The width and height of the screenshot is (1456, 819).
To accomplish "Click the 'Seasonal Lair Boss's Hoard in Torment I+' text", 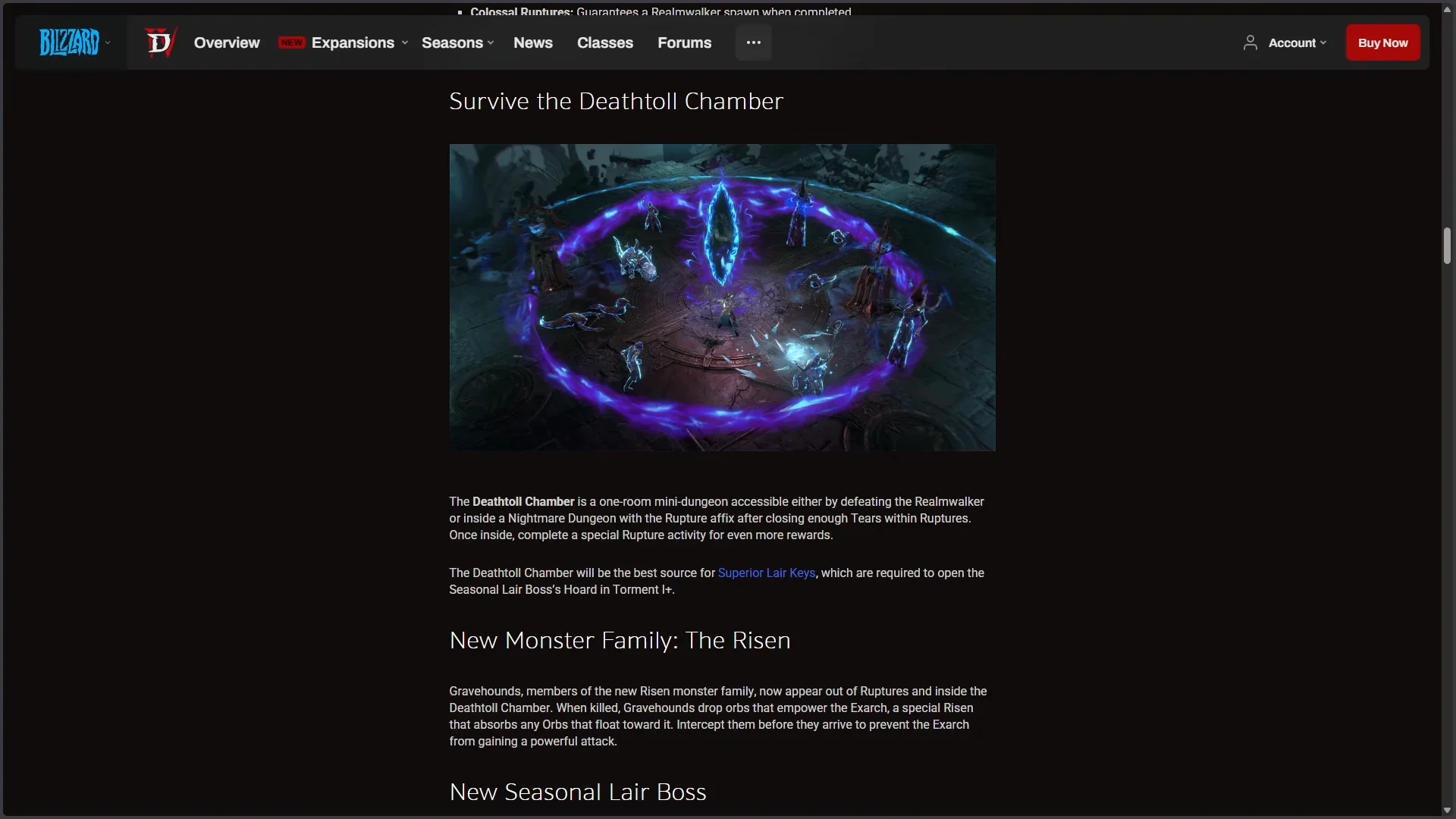I will coord(560,589).
